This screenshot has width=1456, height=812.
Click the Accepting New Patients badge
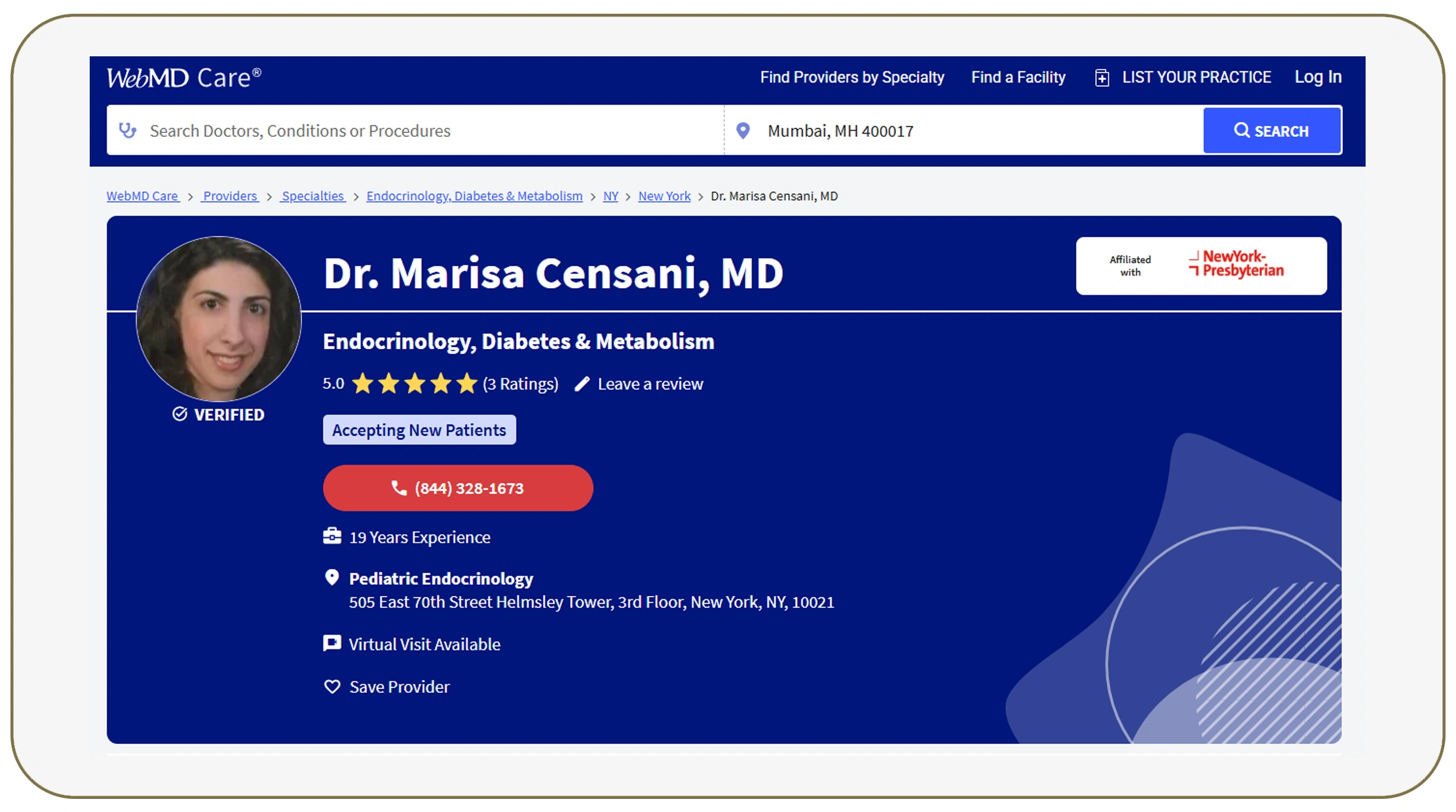pos(419,430)
